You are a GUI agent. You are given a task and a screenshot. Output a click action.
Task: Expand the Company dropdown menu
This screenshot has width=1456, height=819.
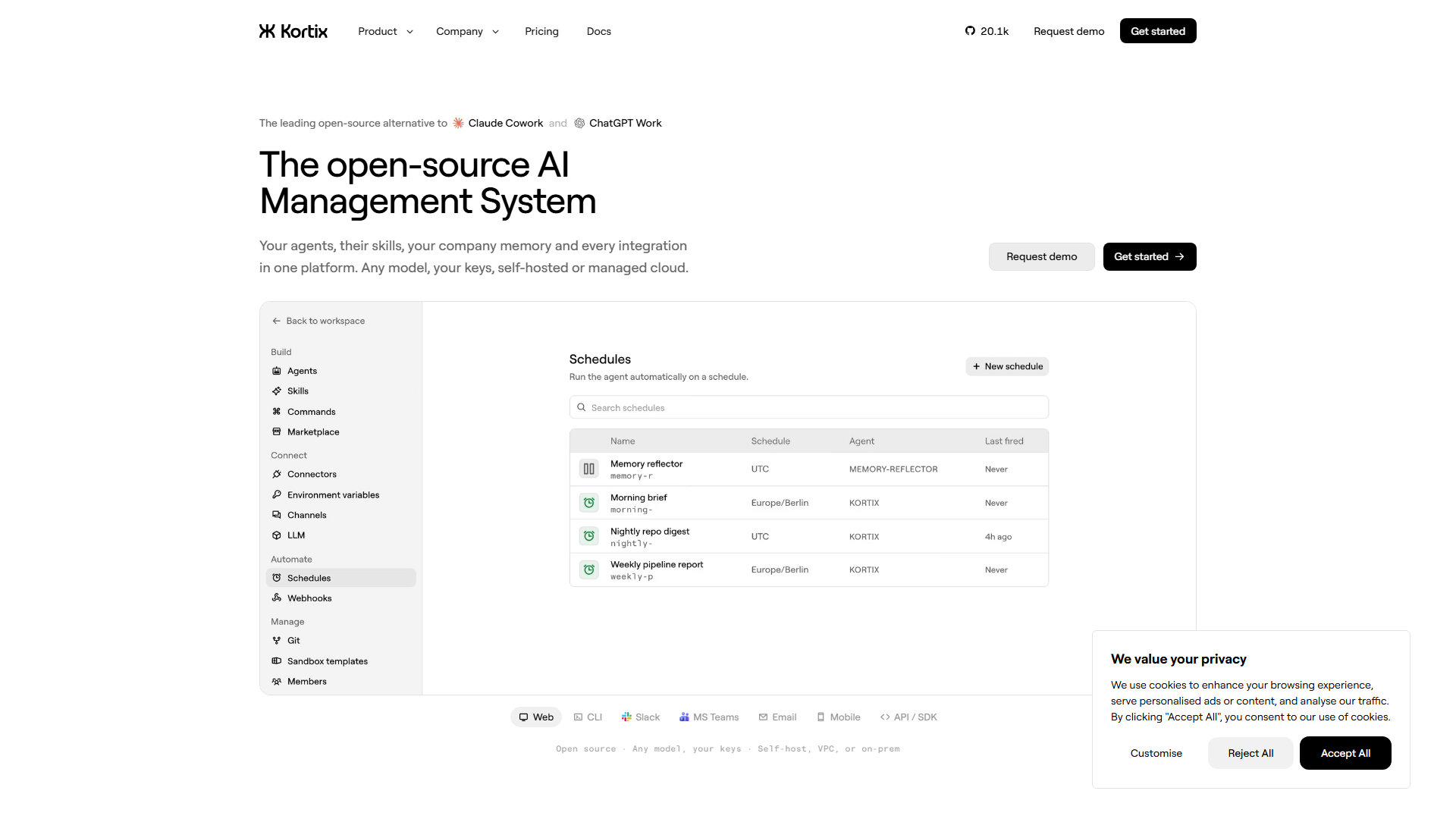tap(467, 31)
